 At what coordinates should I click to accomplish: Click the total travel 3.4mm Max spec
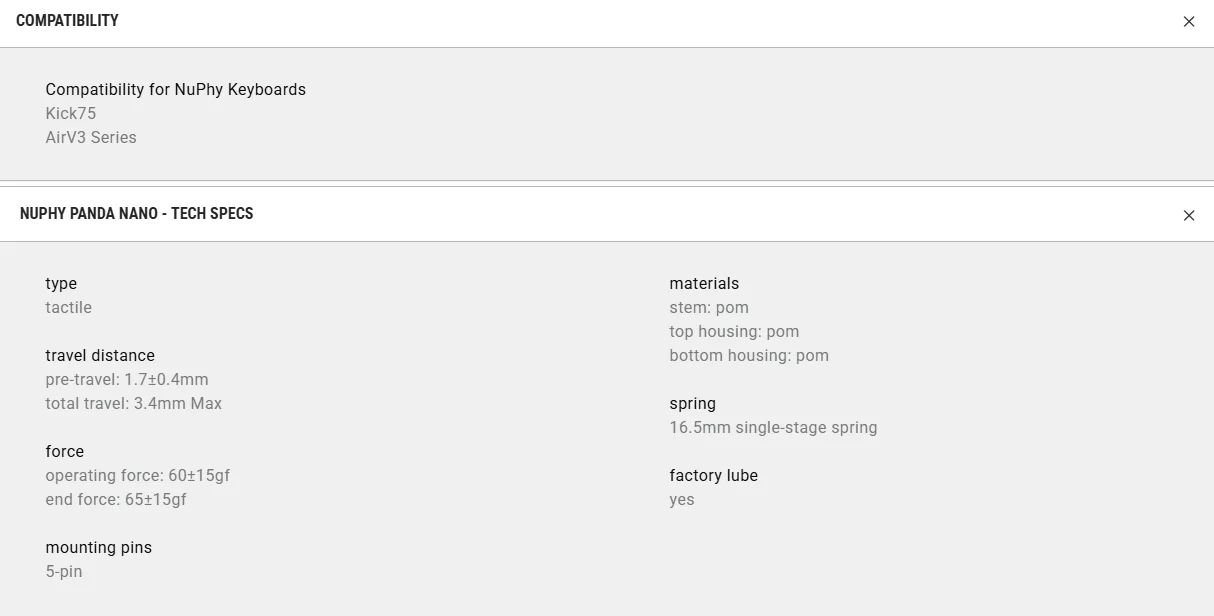click(134, 403)
